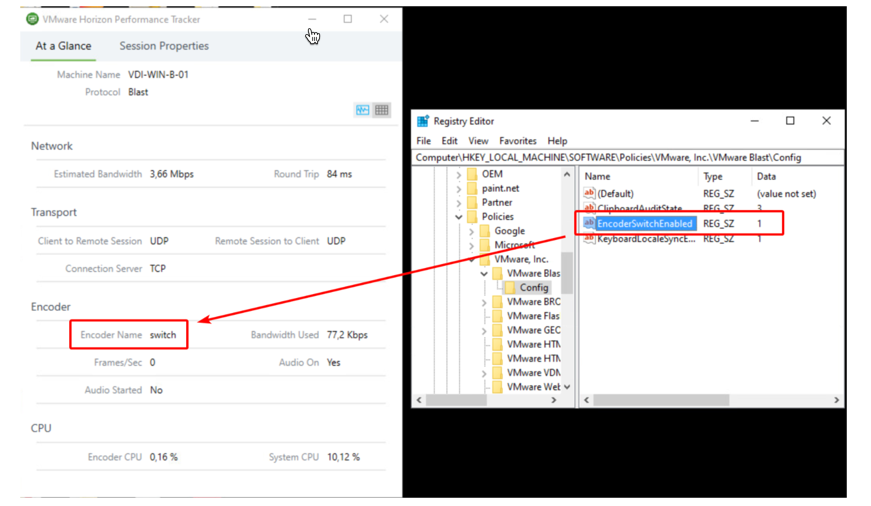
Task: Collapse the VMware Blast key
Action: point(484,274)
